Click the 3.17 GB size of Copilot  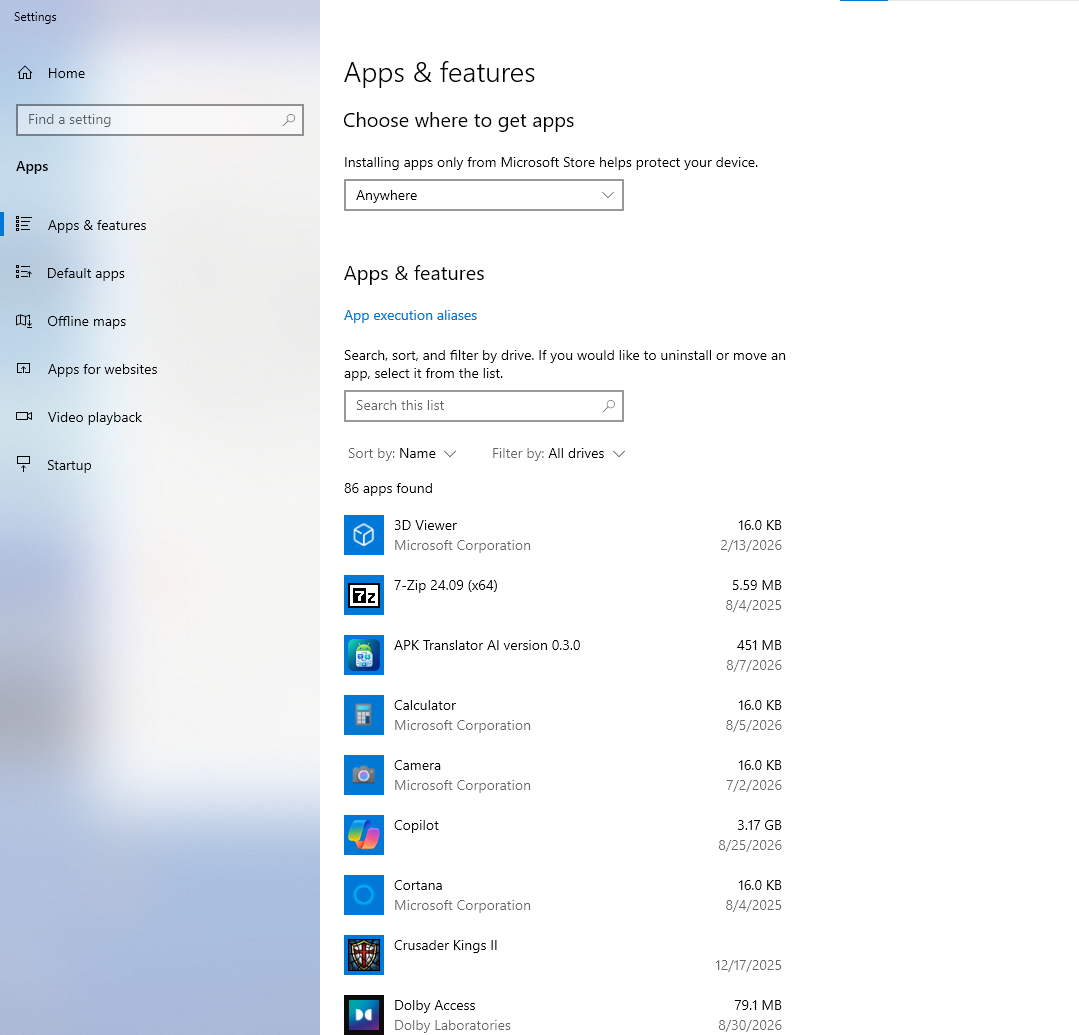[759, 825]
